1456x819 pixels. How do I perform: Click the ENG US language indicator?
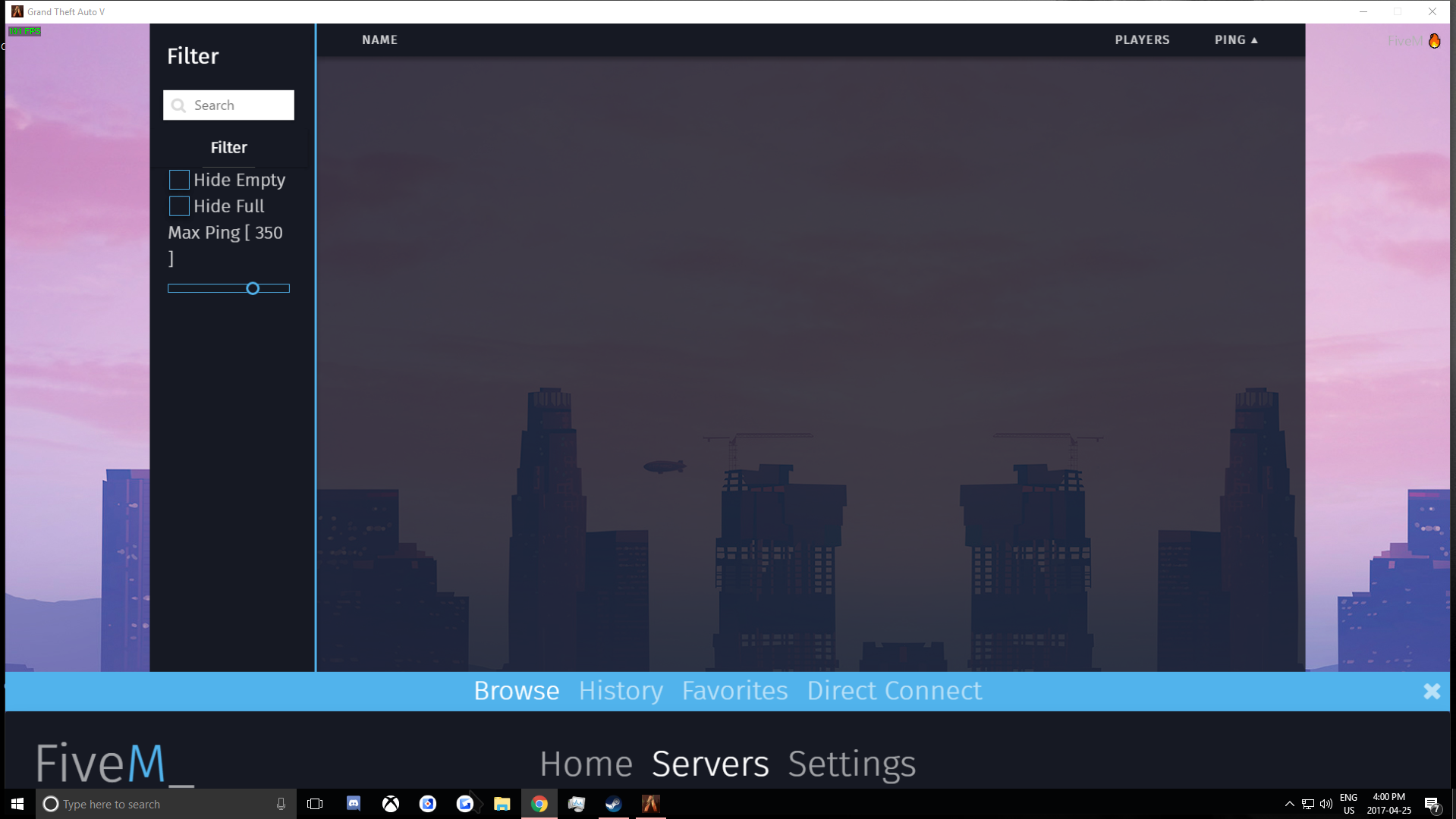pos(1348,804)
